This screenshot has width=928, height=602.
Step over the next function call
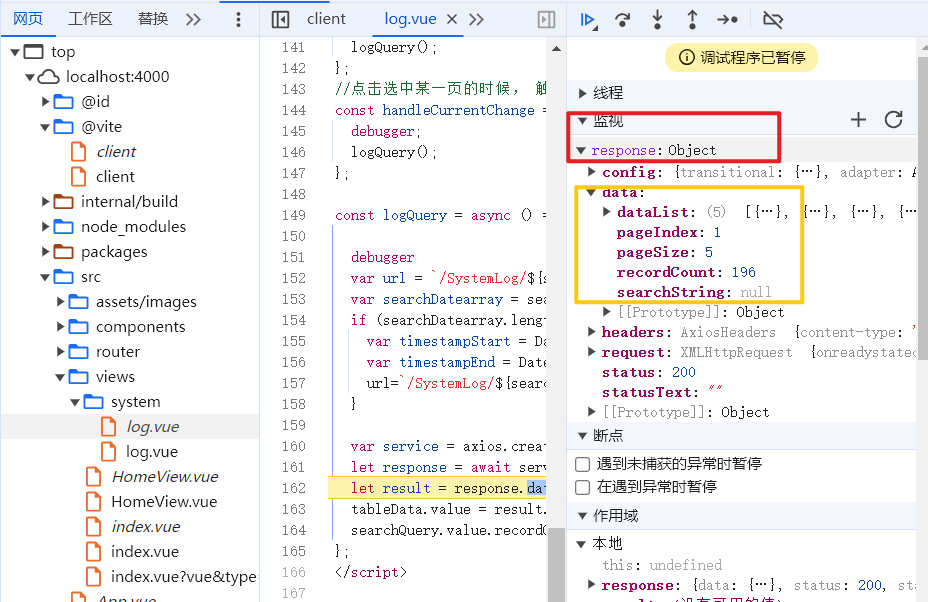[x=623, y=20]
